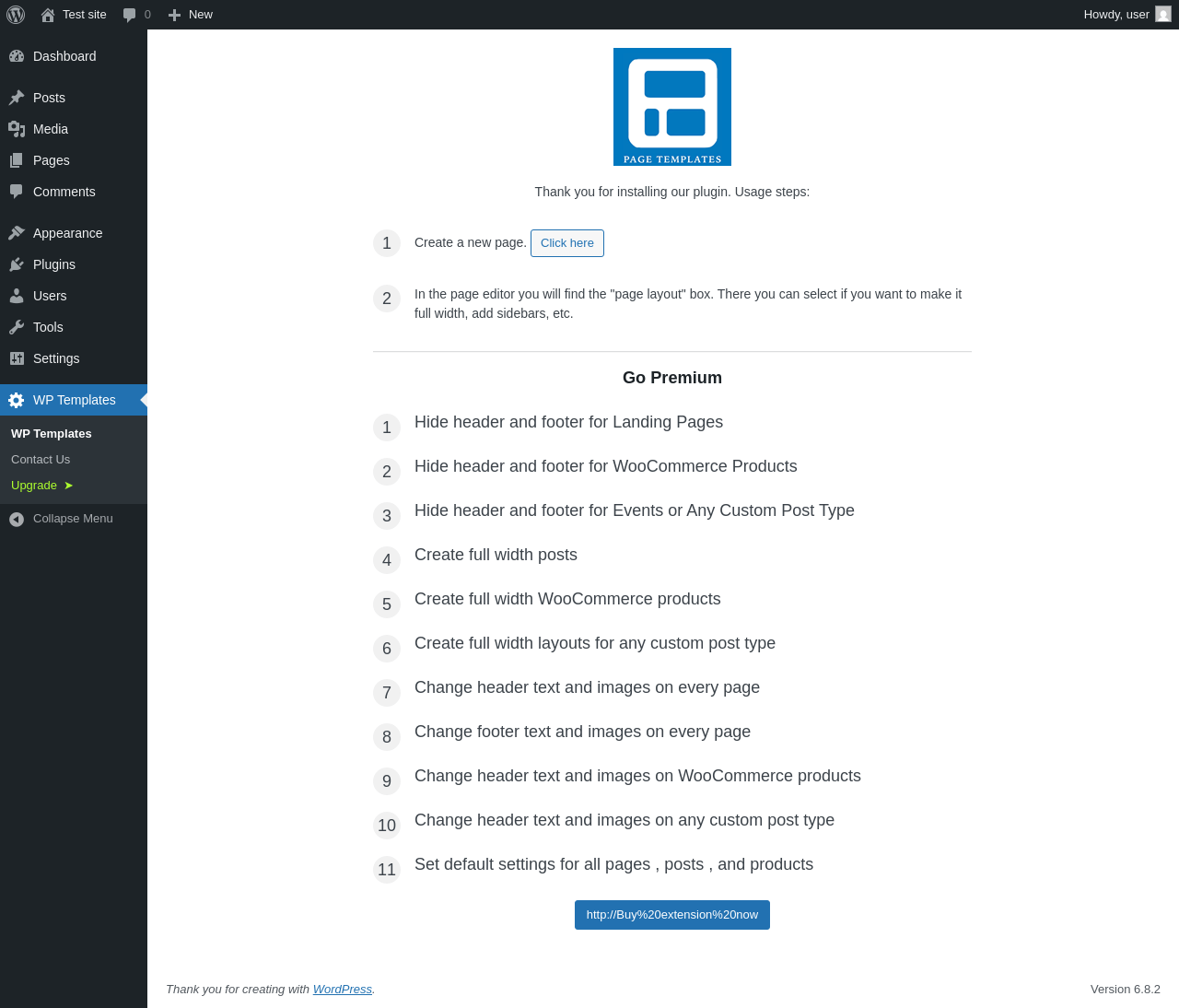Viewport: 1179px width, 1008px height.
Task: Click the WP Templates gear icon
Action: point(17,400)
